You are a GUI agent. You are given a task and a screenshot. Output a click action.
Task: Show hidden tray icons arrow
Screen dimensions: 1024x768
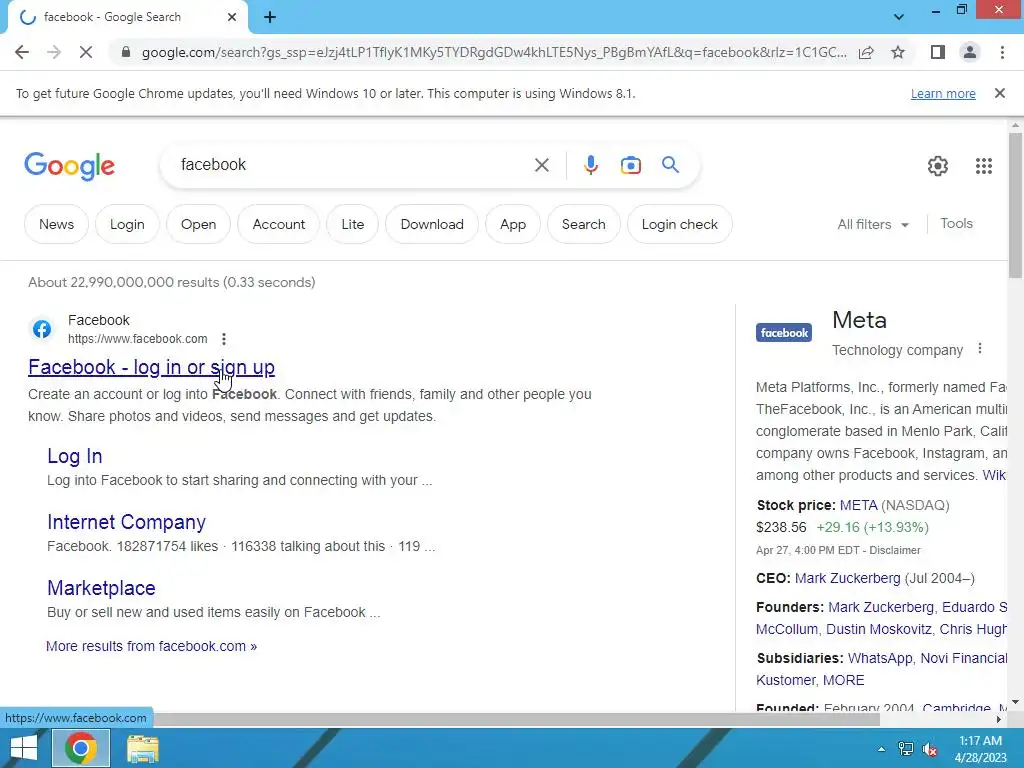pos(882,749)
